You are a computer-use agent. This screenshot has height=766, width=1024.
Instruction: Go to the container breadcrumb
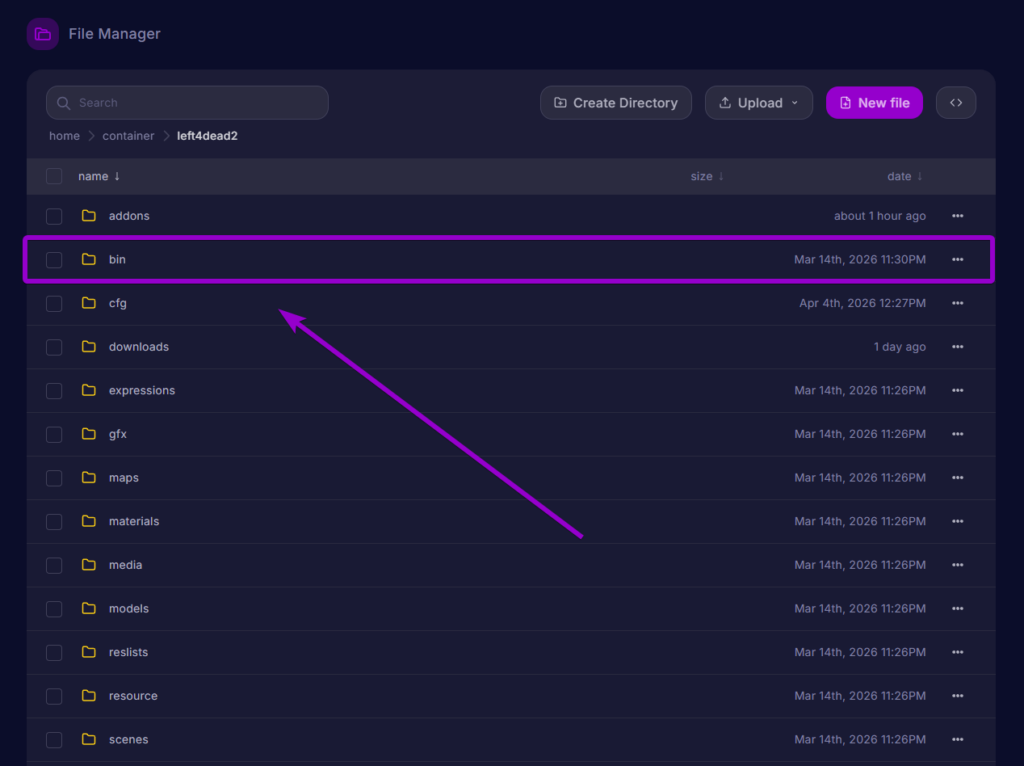point(128,136)
